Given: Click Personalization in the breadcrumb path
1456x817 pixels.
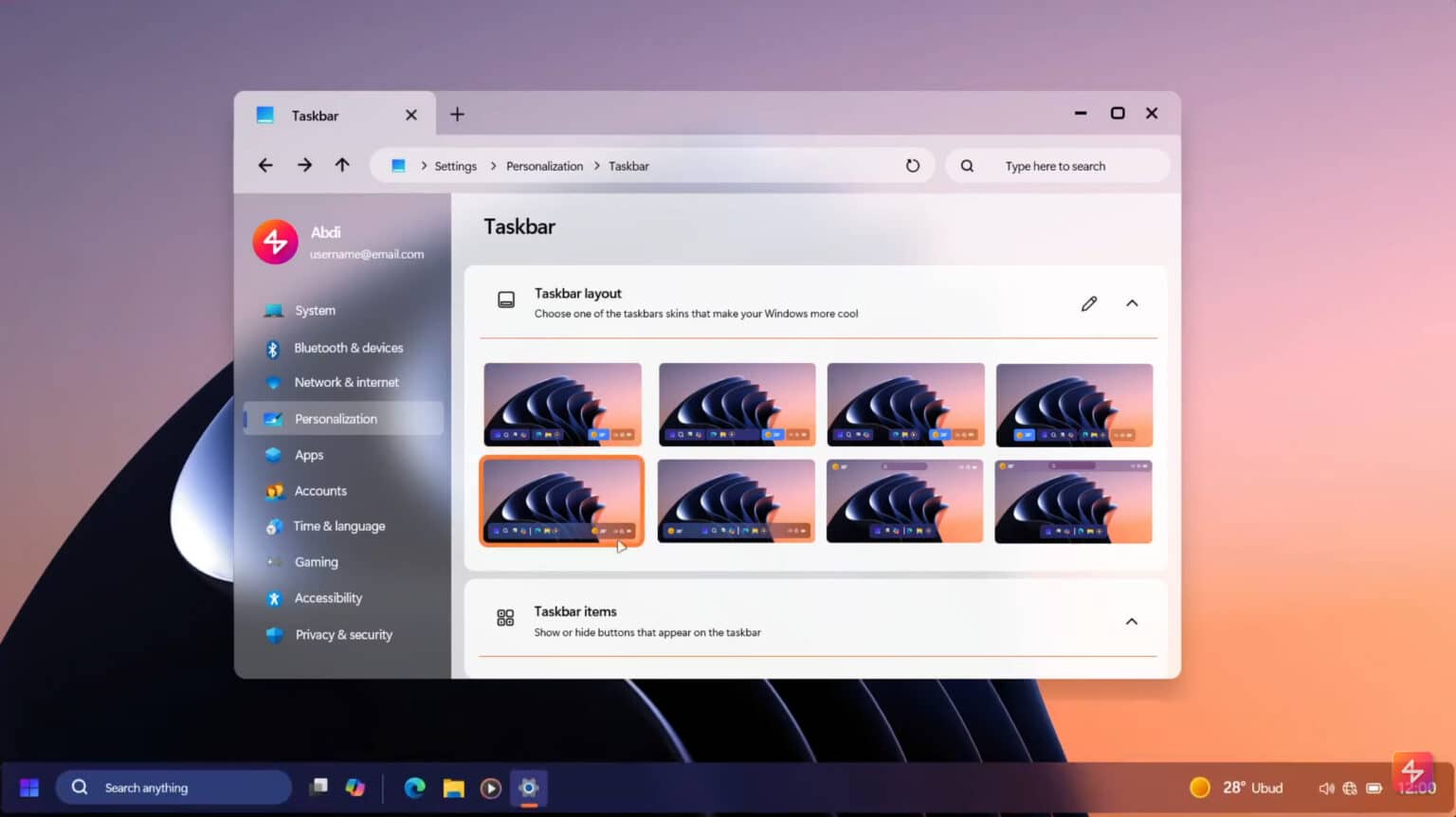Looking at the screenshot, I should pyautogui.click(x=545, y=165).
